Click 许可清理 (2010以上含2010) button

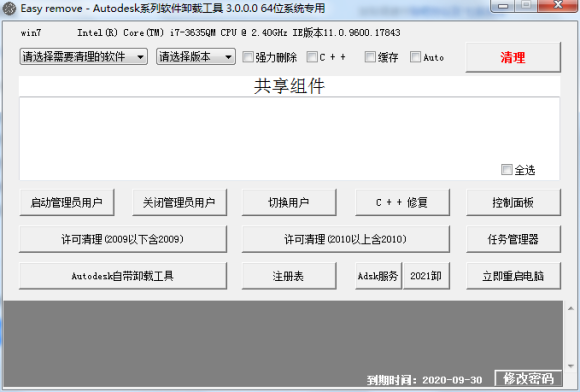pos(346,239)
